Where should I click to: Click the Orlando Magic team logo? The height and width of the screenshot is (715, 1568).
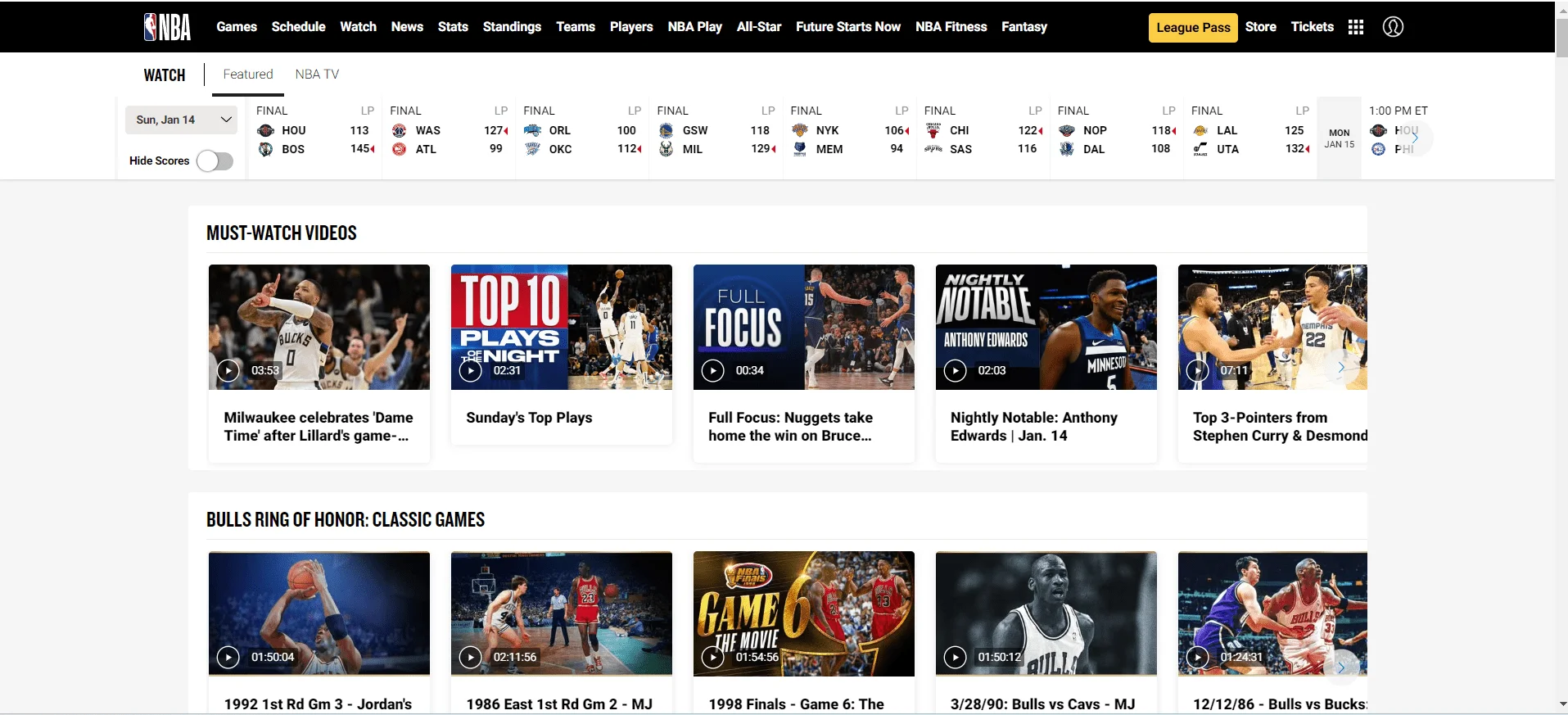coord(532,130)
